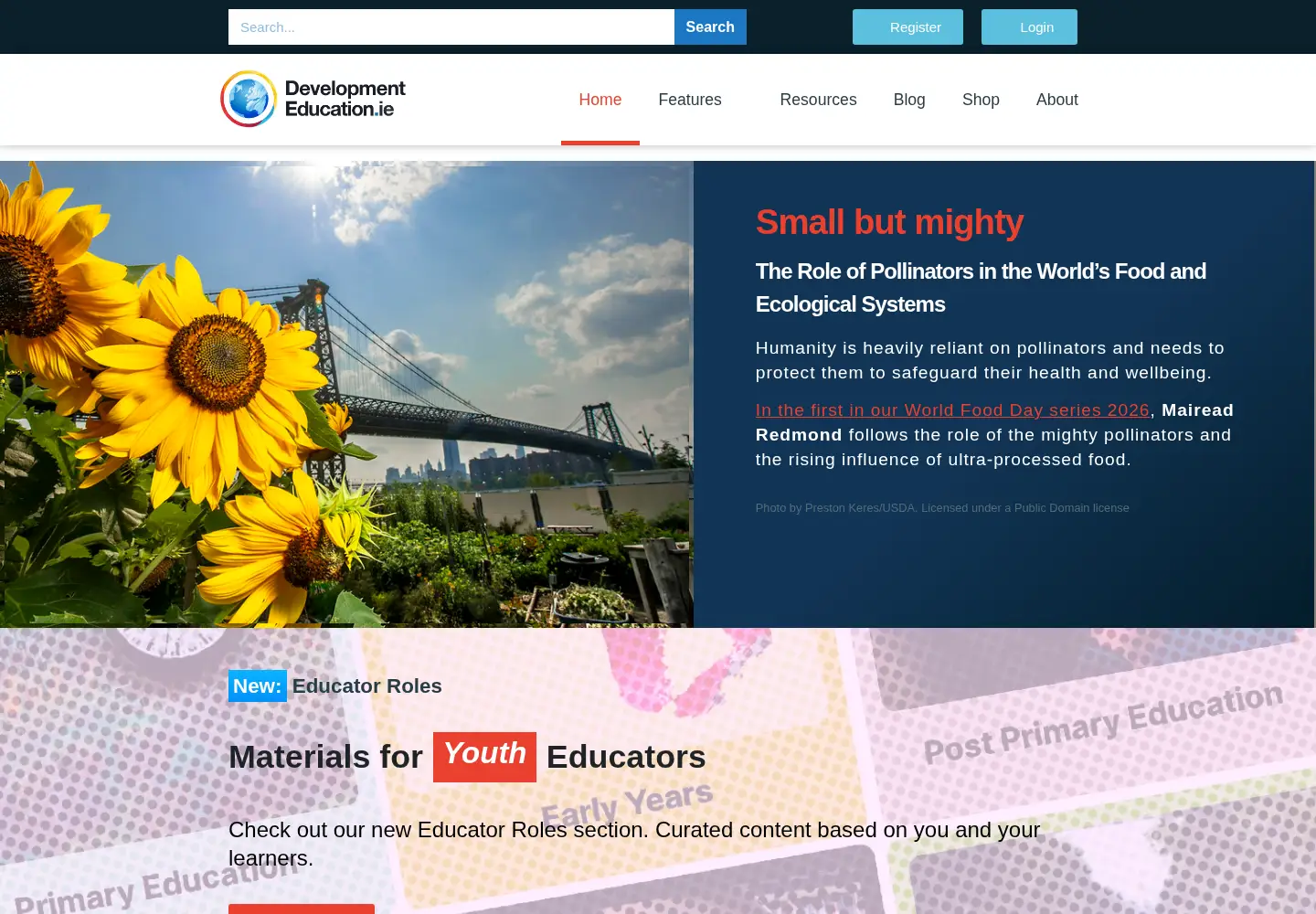
Task: Go to the Blog page
Action: pos(909,100)
